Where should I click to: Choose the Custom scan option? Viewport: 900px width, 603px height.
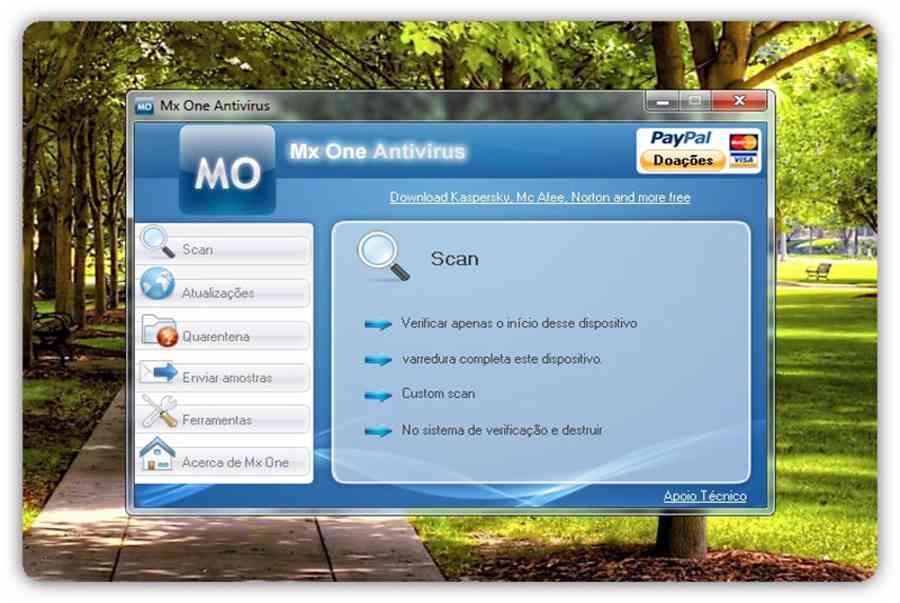tap(438, 394)
